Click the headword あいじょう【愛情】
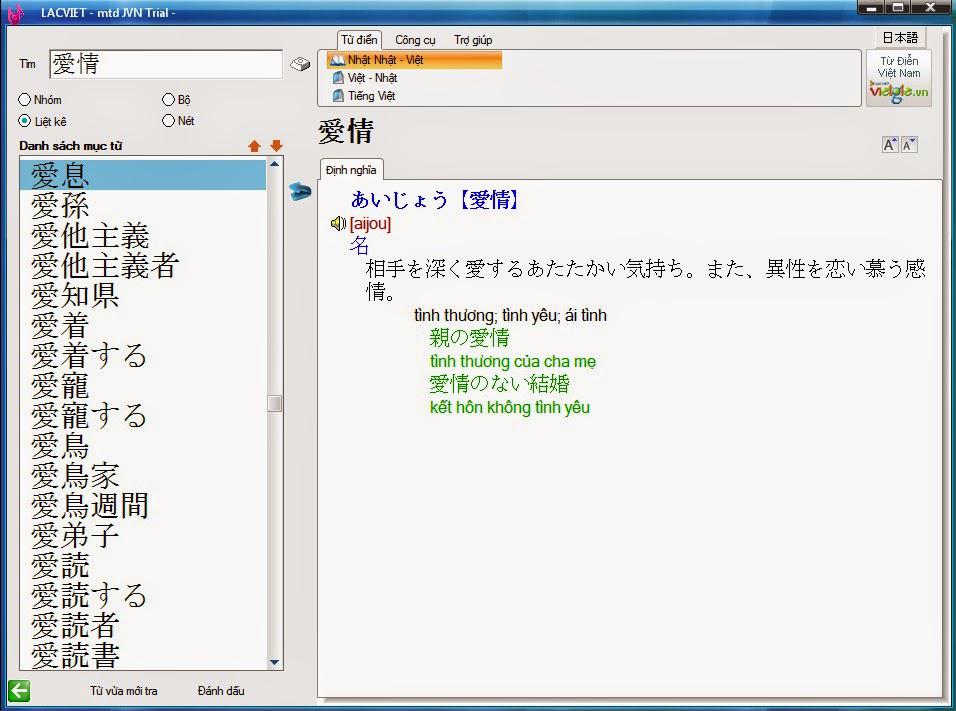Viewport: 956px width, 711px height. pyautogui.click(x=435, y=199)
